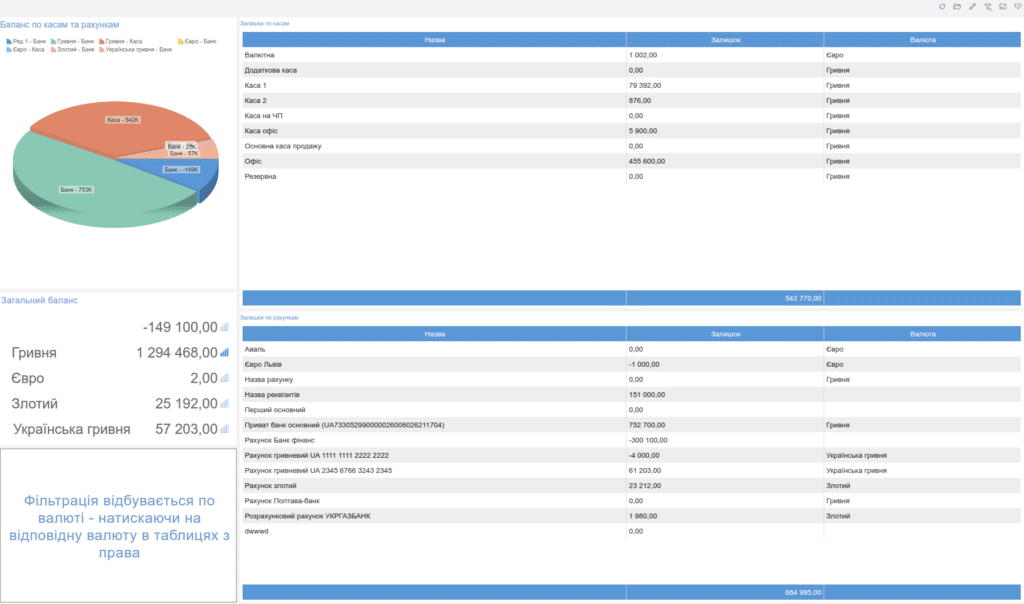
Task: Click the rightmost top toolbar icon
Action: click(1017, 7)
